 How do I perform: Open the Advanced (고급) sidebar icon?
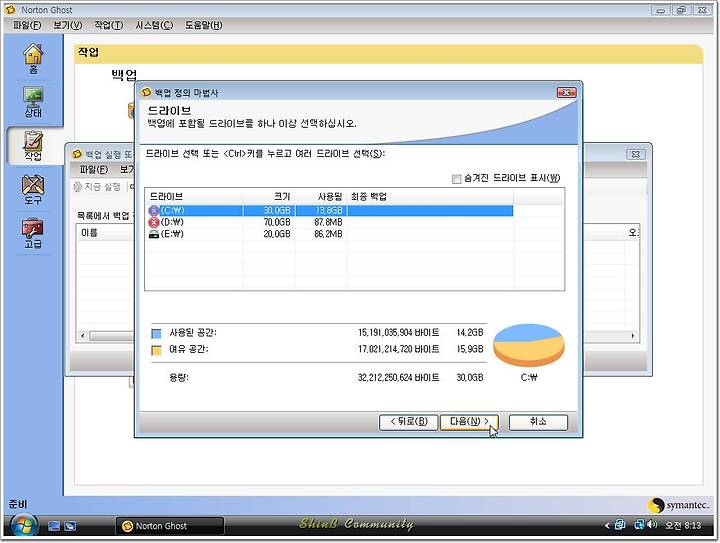pos(33,234)
